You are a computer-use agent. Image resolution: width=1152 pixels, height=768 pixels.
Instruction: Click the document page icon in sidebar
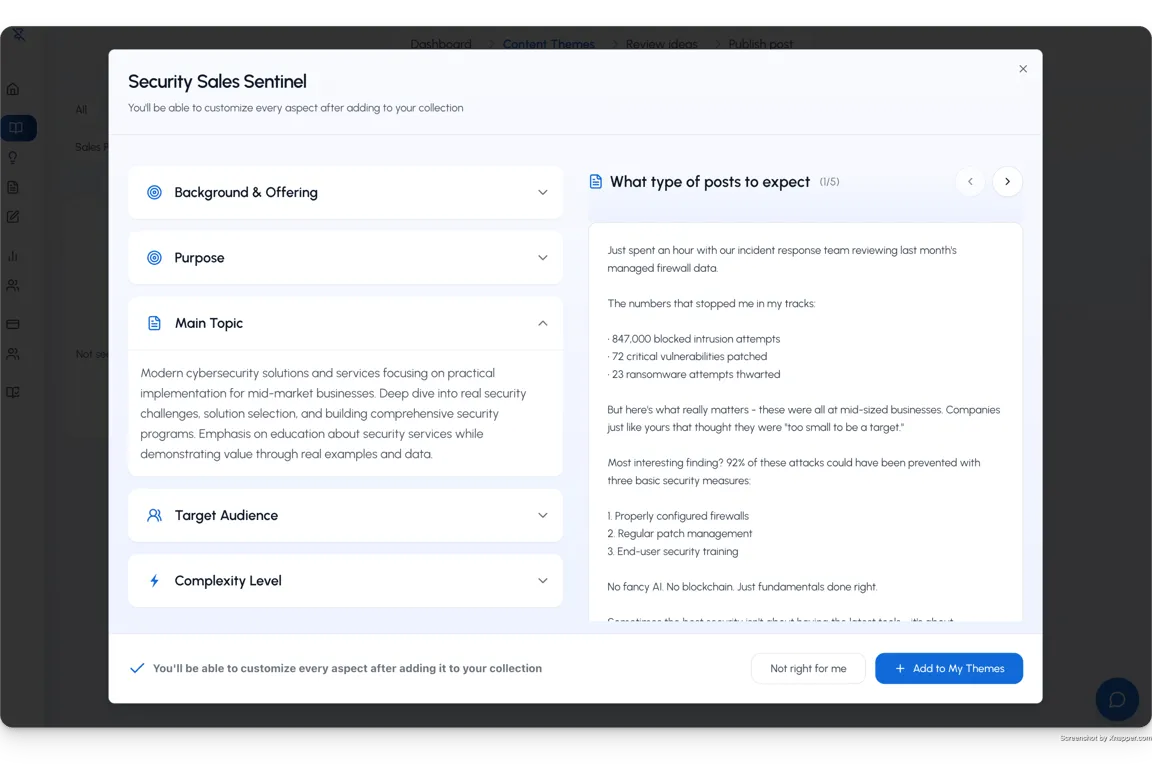(x=13, y=187)
